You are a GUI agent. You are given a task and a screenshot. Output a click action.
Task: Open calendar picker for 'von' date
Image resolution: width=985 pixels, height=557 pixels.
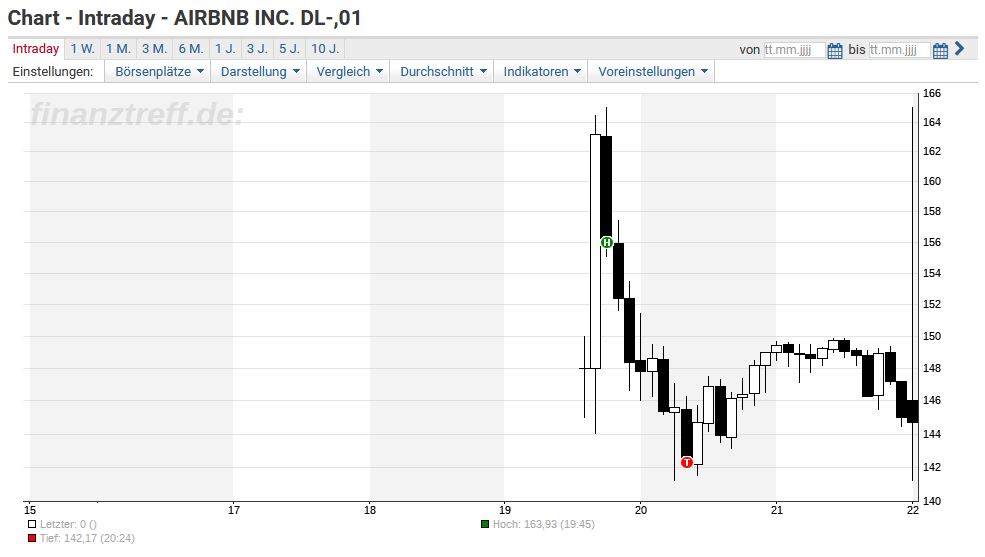point(835,50)
